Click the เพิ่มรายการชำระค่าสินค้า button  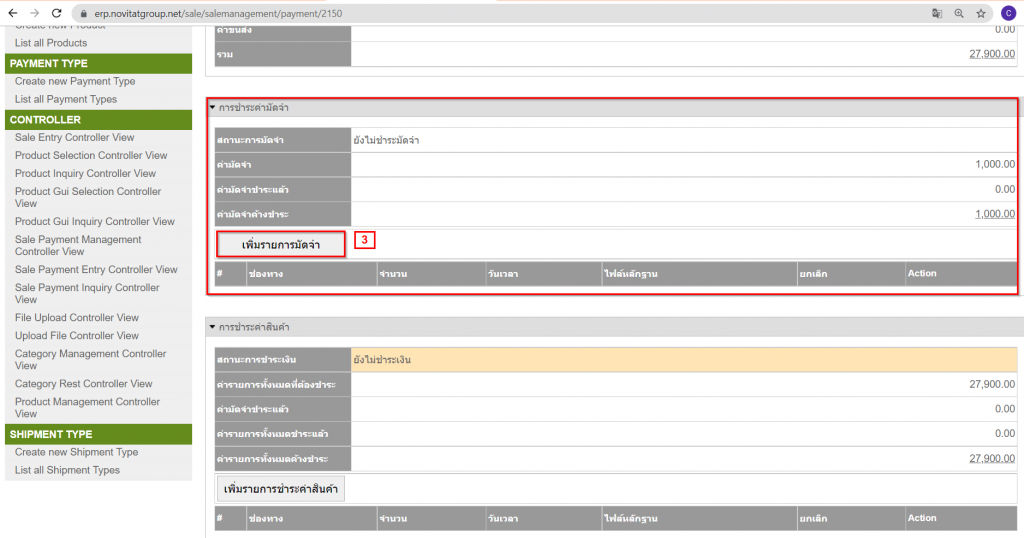click(x=281, y=489)
